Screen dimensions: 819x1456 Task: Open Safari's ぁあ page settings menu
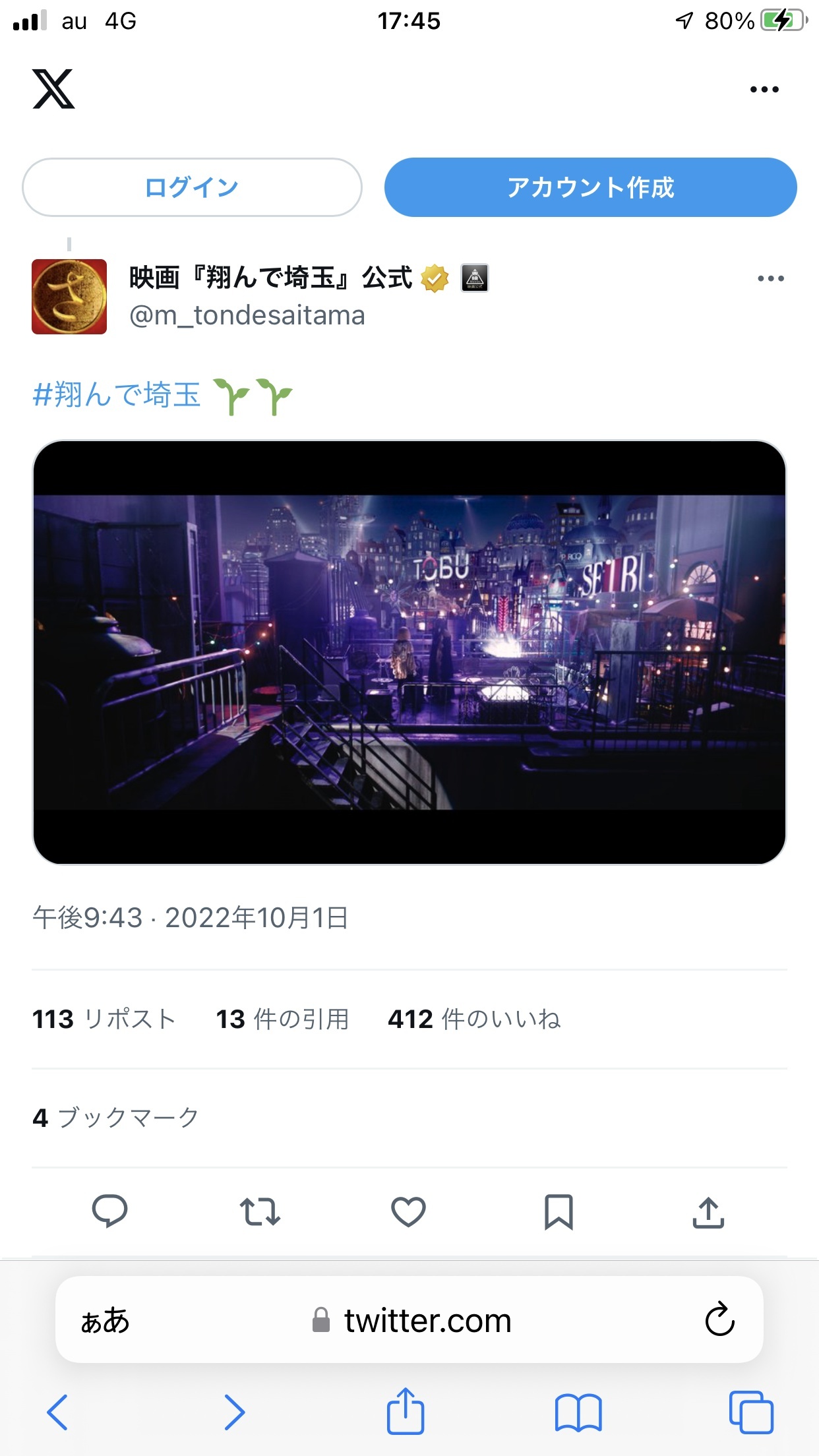pyautogui.click(x=105, y=1321)
